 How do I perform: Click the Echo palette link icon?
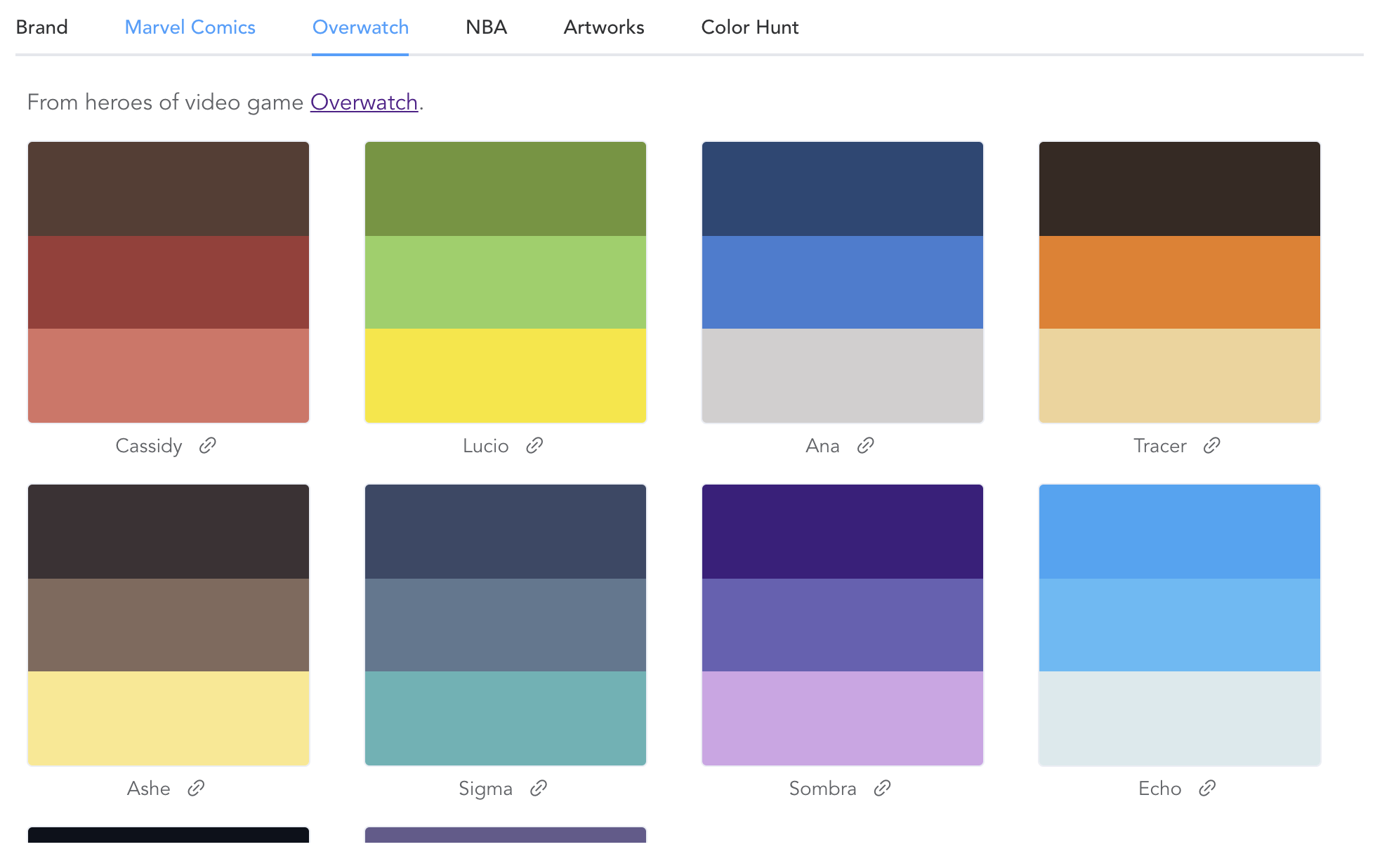[x=1207, y=788]
